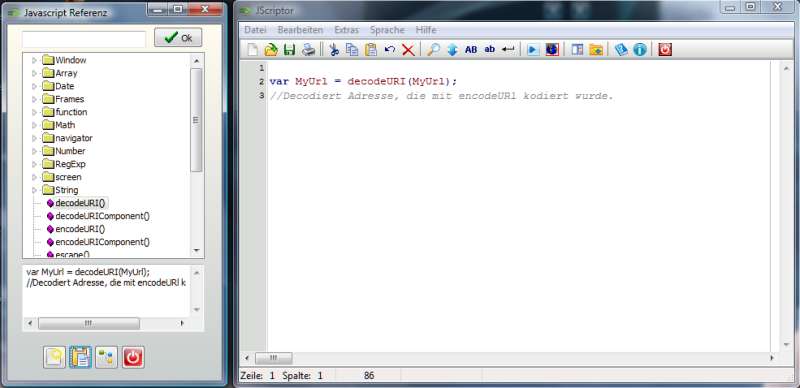Expand the Math folder node
The height and width of the screenshot is (388, 800).
pyautogui.click(x=35, y=125)
